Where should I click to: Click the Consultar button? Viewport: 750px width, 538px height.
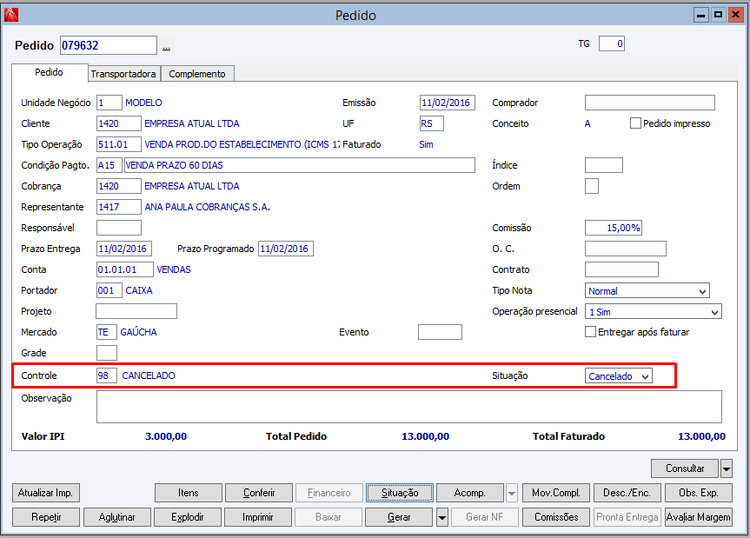tap(684, 469)
